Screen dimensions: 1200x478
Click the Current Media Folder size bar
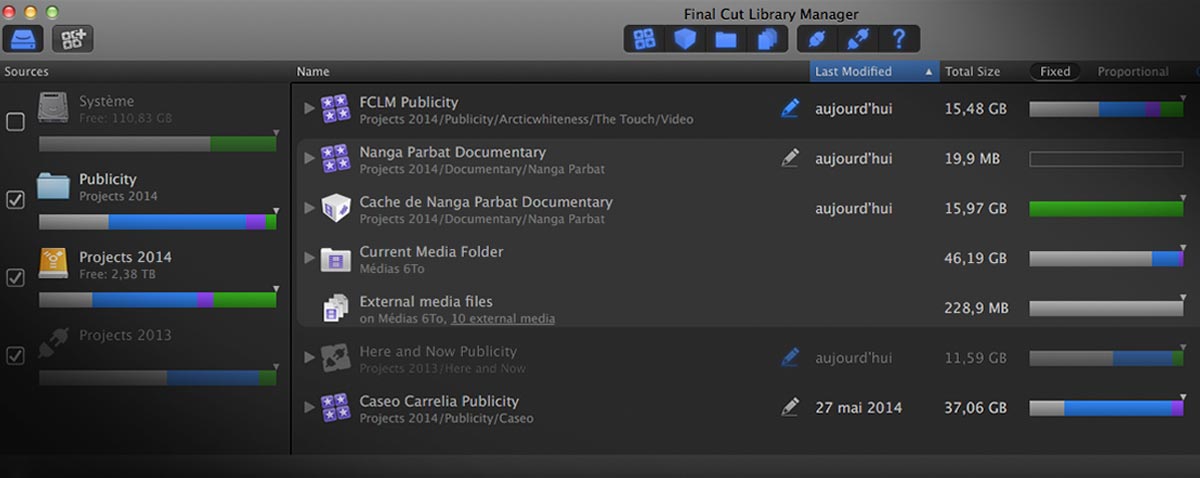[x=1106, y=259]
